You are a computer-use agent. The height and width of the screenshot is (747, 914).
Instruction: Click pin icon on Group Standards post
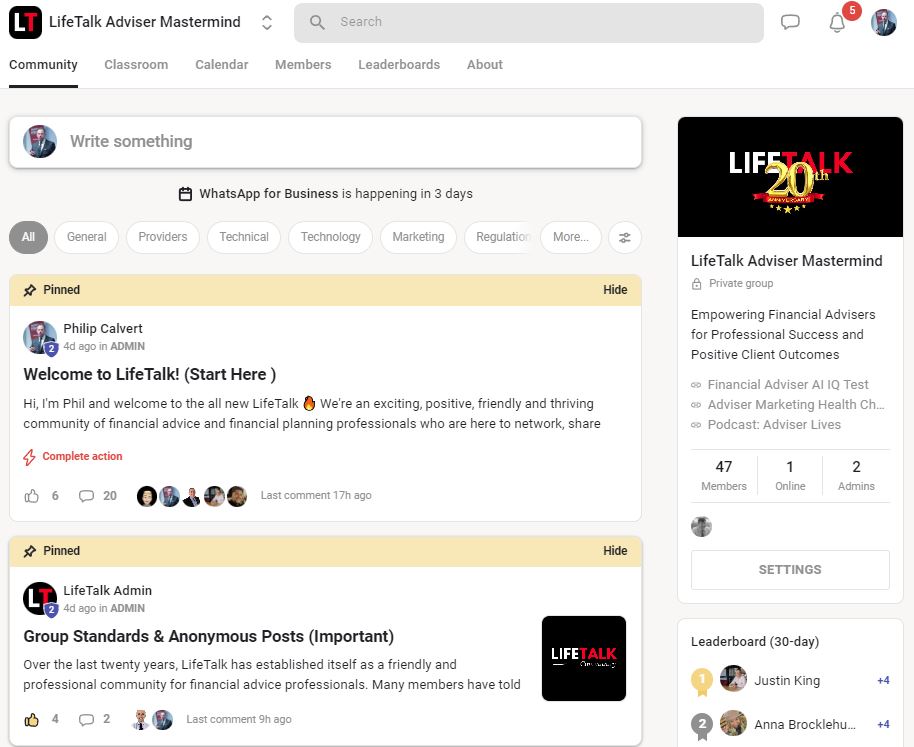30,551
